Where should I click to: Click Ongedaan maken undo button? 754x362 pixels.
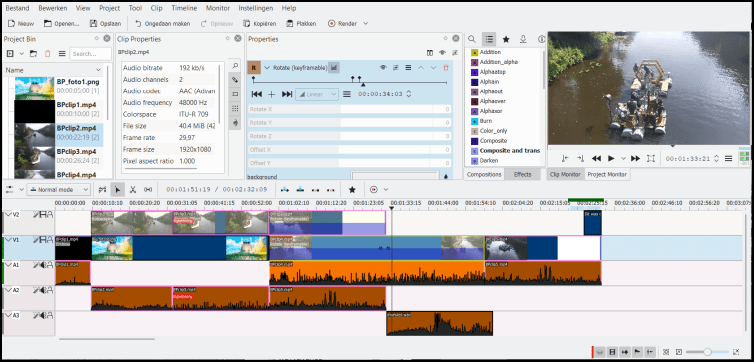[163, 23]
